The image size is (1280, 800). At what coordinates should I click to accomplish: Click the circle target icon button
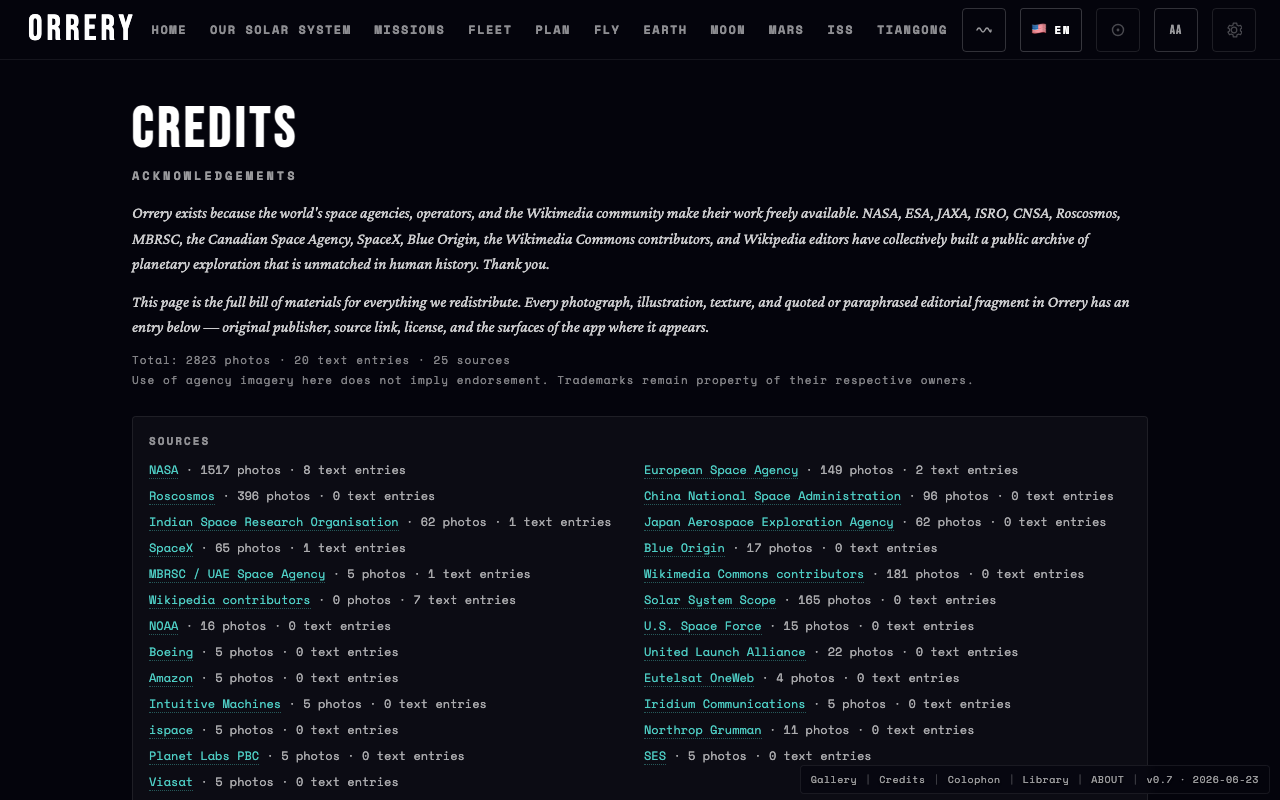1118,30
